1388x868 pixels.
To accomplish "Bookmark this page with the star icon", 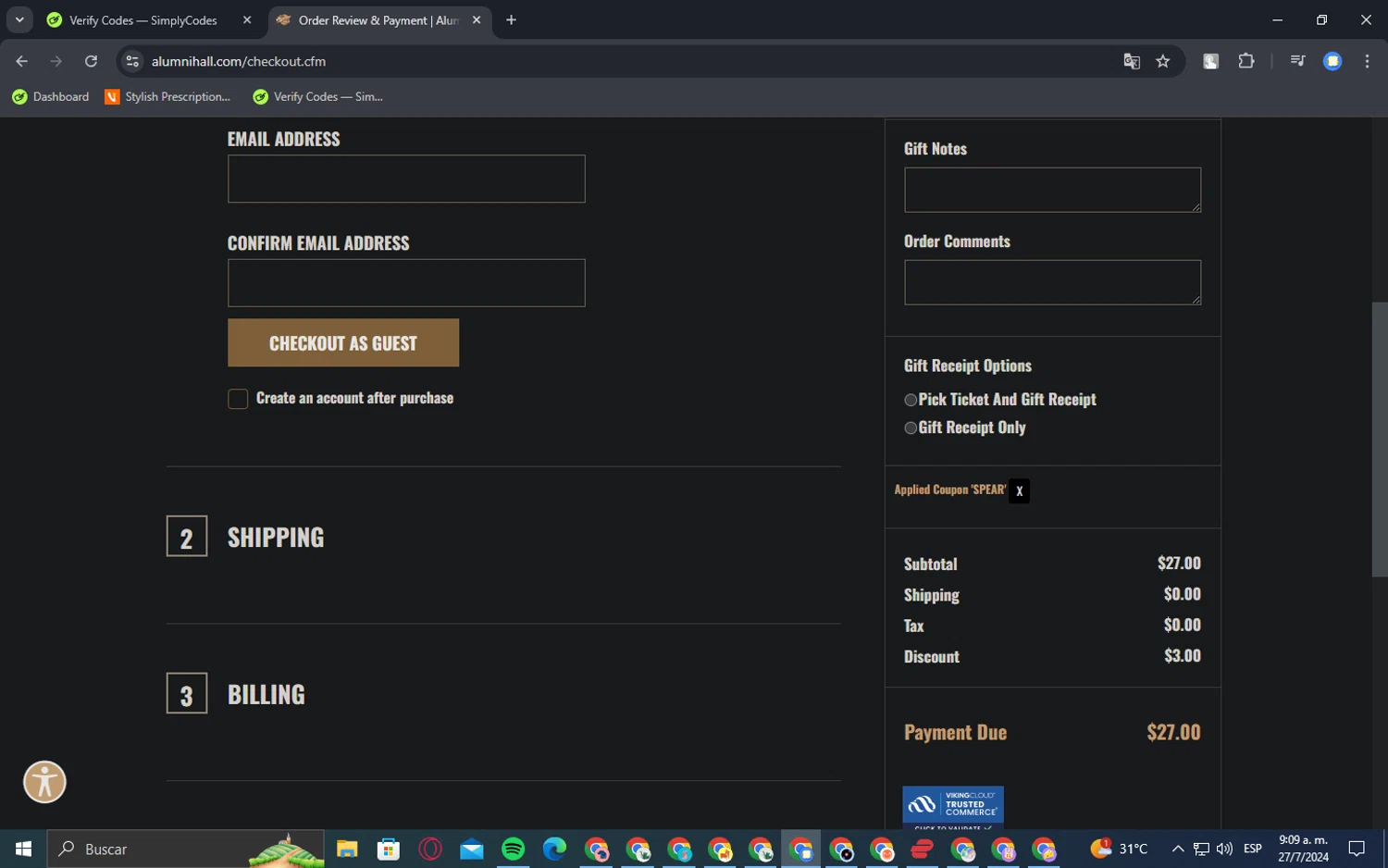I will (x=1163, y=61).
